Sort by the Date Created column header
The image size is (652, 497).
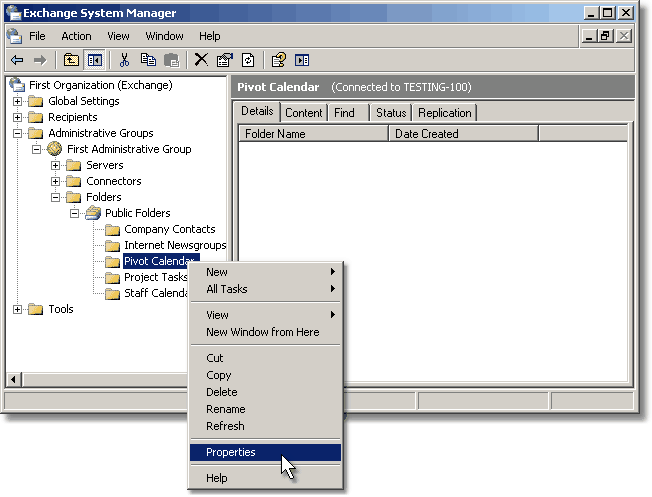(x=463, y=134)
